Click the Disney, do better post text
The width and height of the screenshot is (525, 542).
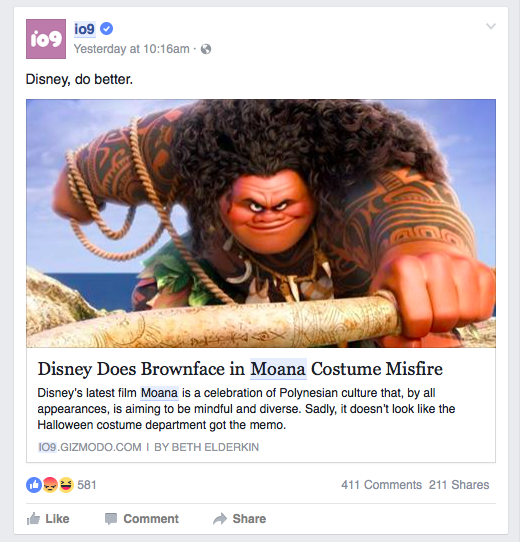[79, 80]
